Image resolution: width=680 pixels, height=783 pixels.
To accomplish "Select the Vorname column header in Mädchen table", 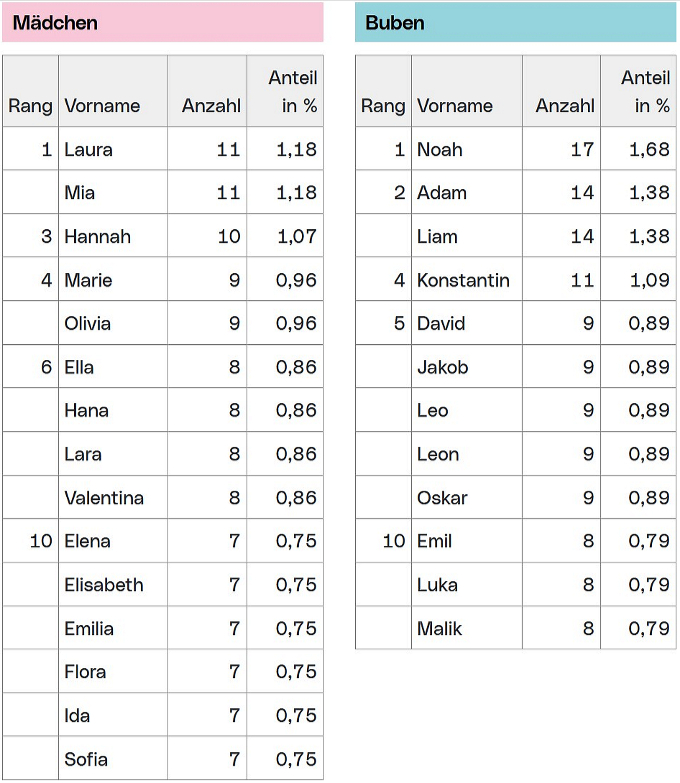I will pos(102,106).
